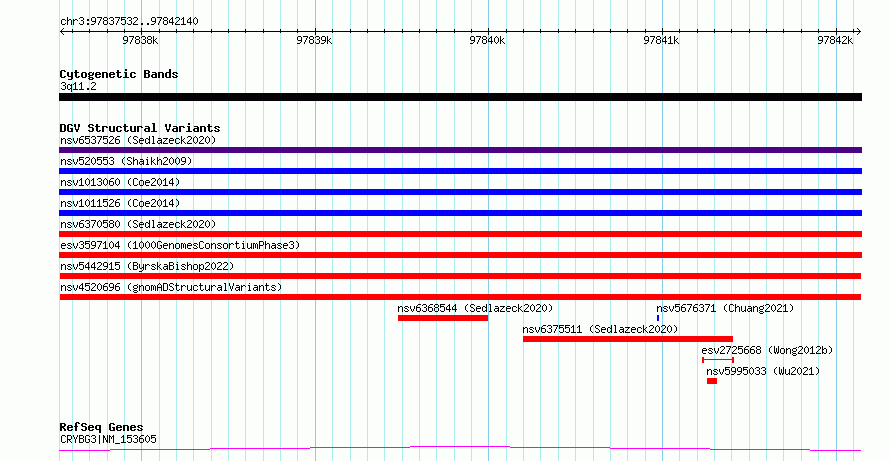Click the tiny blue nsv5676371 marker
Image resolution: width=890 pixels, height=461 pixels.
point(658,318)
